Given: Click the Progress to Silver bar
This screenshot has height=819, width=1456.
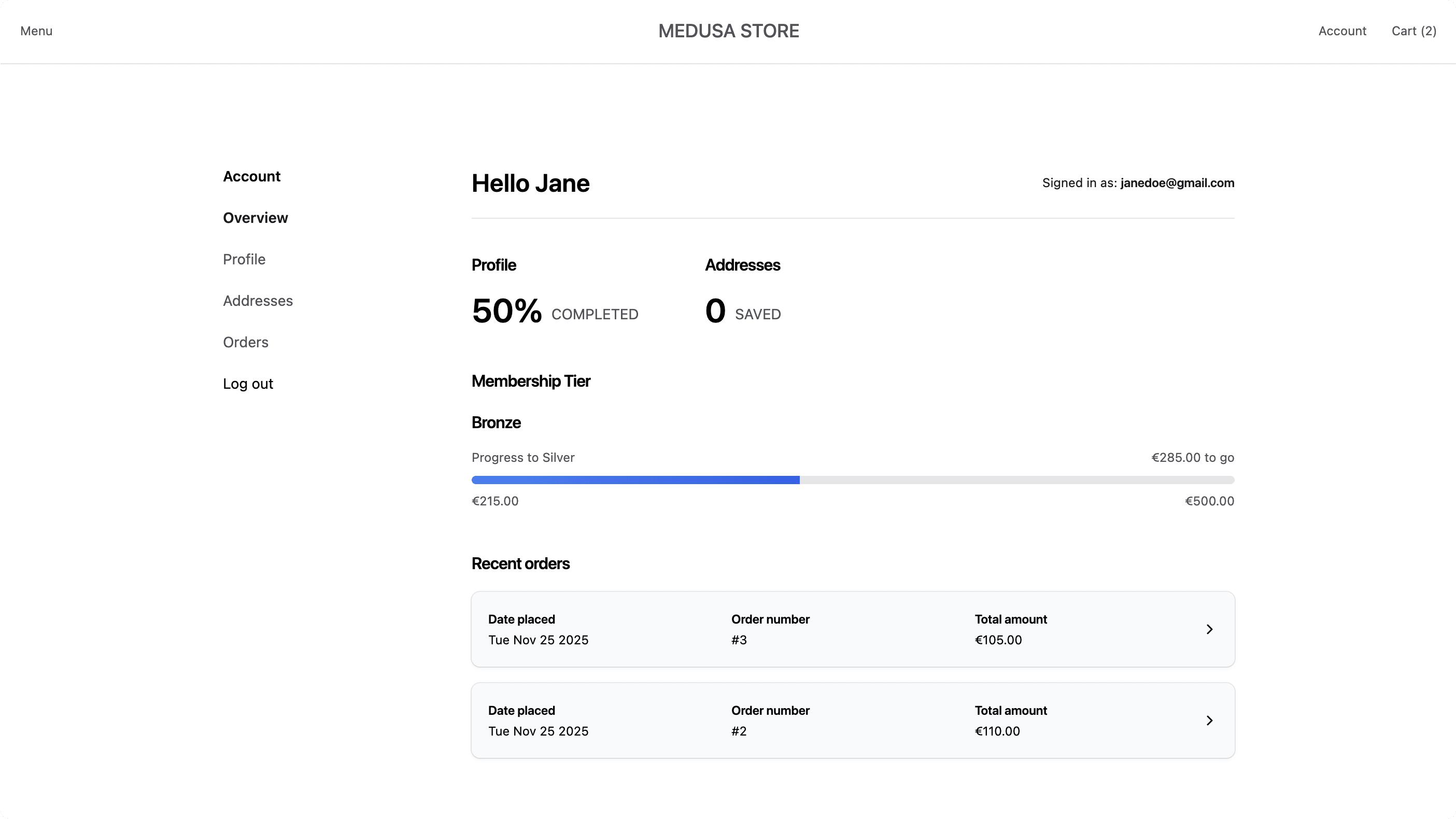Looking at the screenshot, I should pos(853,480).
